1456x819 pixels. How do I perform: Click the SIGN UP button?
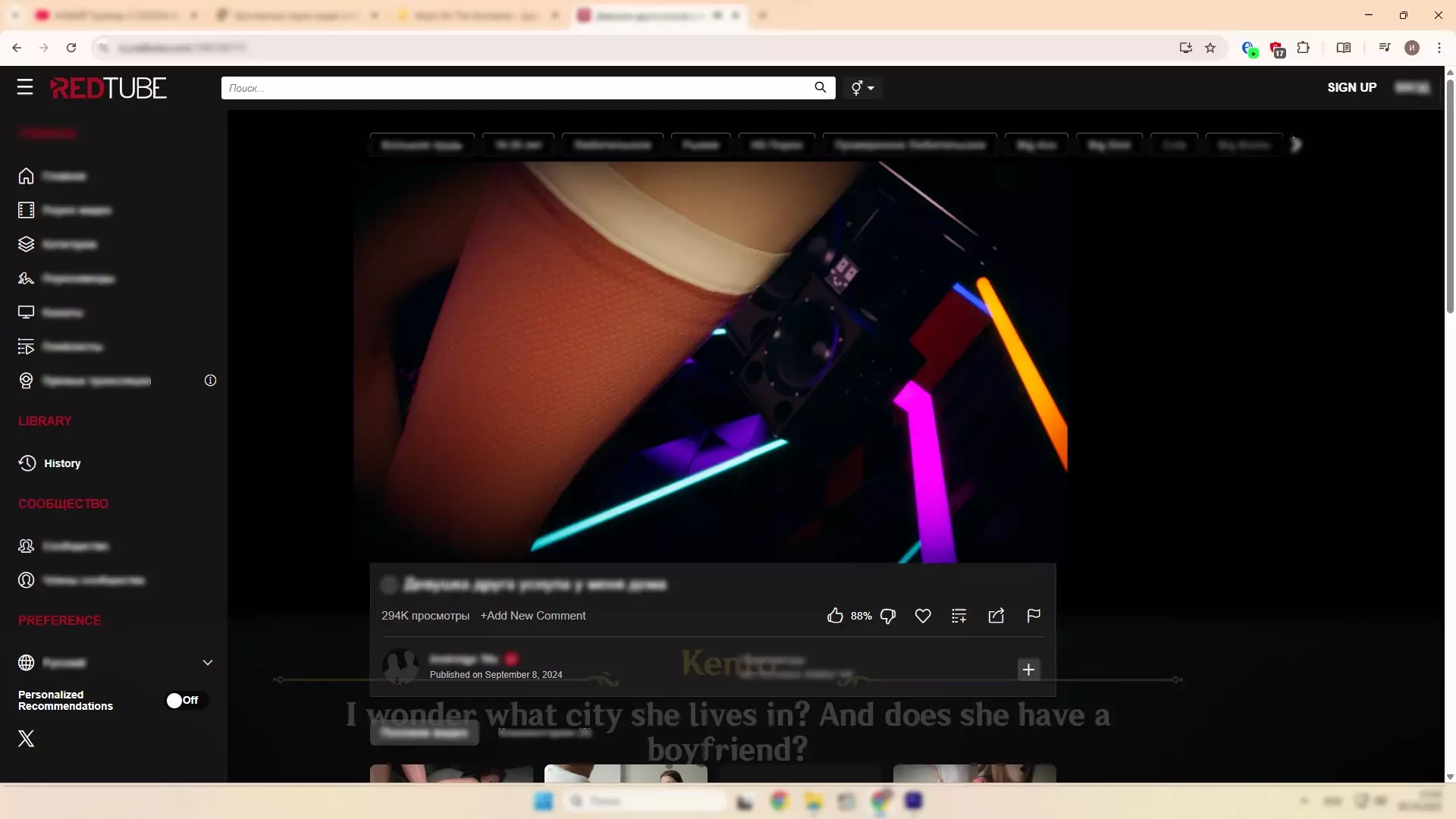[x=1351, y=87]
